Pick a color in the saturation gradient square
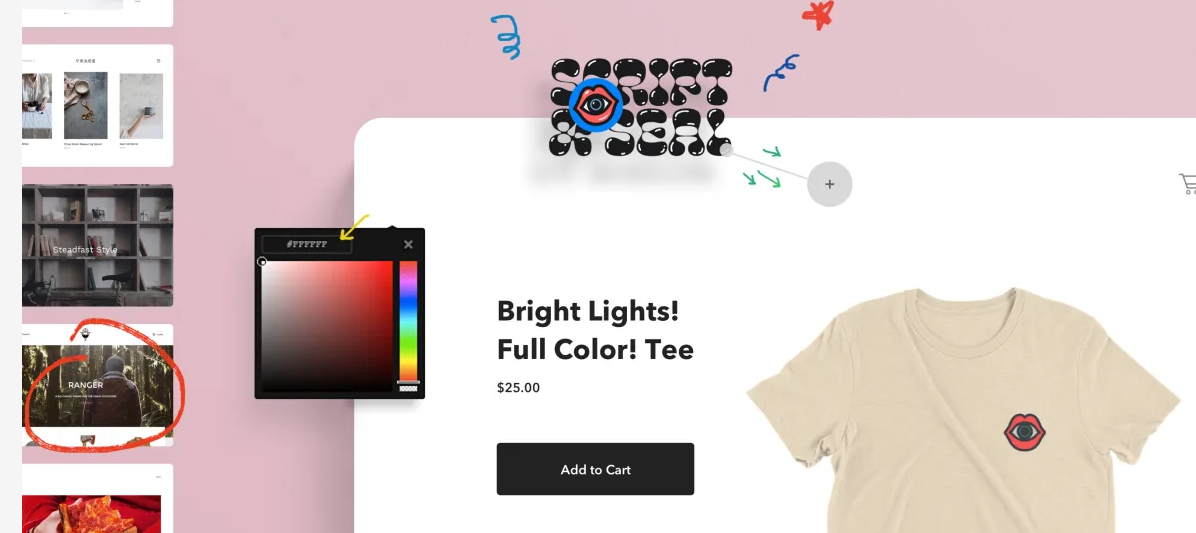1196x533 pixels. click(327, 326)
